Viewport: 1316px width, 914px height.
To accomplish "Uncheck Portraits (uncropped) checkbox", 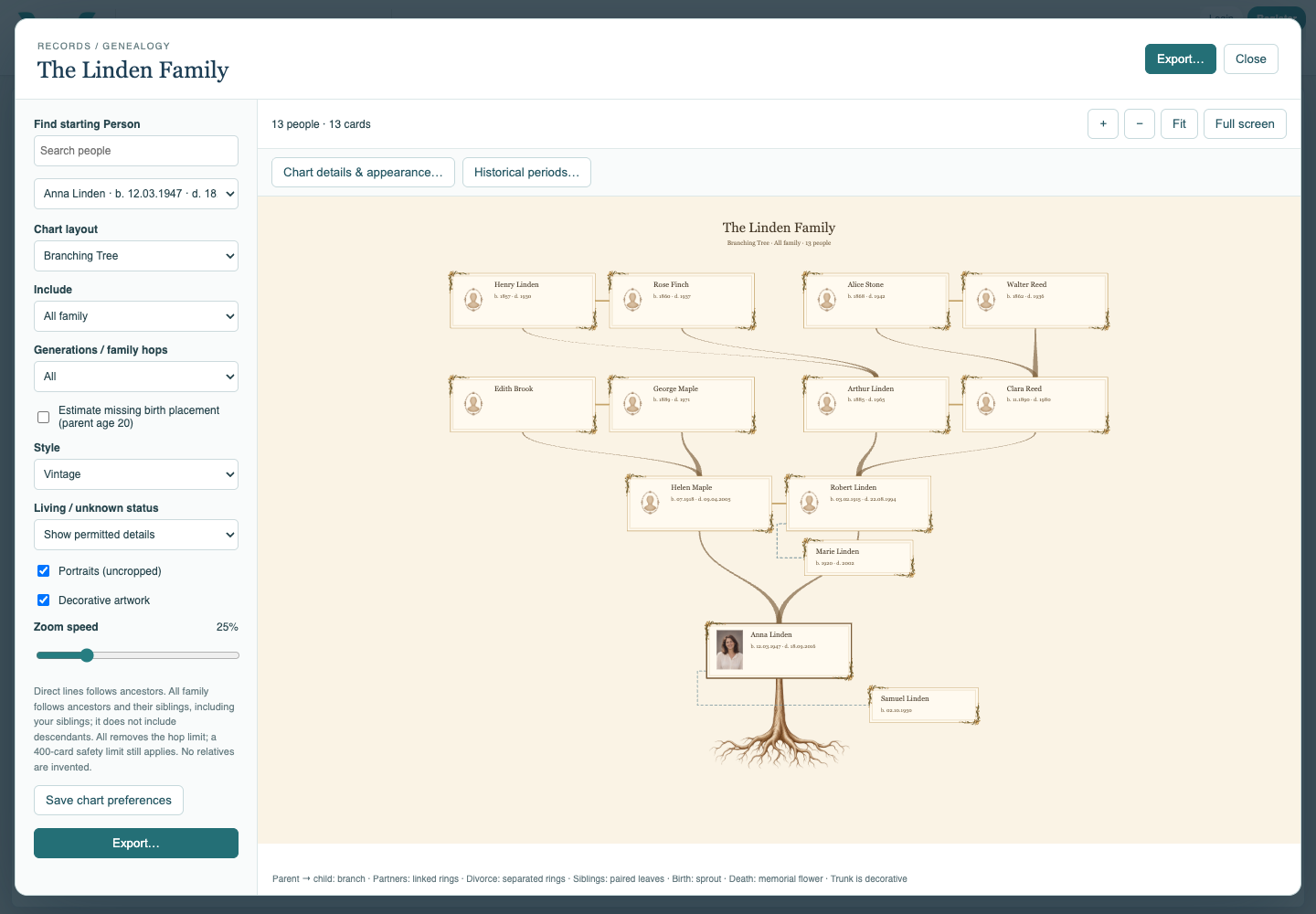I will point(43,571).
